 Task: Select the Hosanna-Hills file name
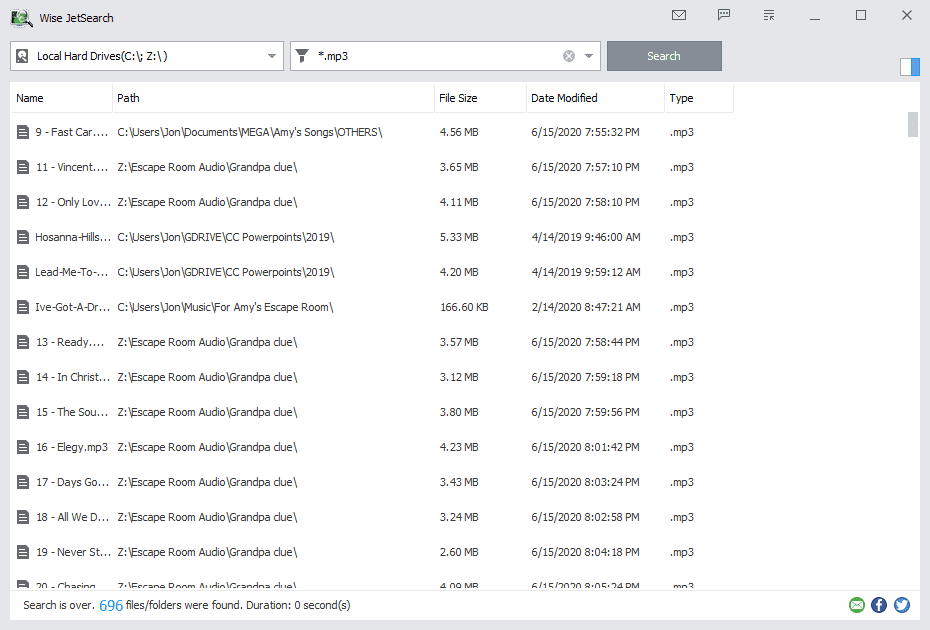click(73, 237)
